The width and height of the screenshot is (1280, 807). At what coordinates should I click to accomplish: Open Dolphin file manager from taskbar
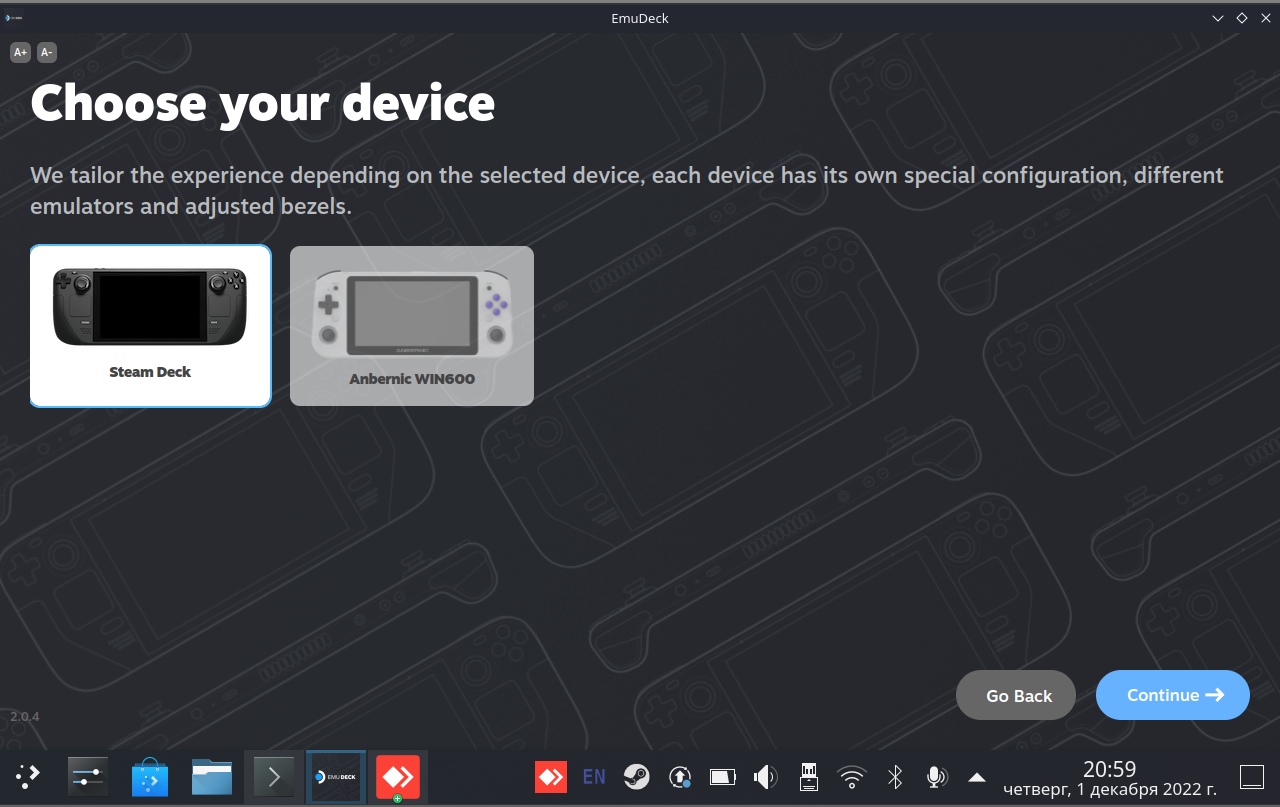[212, 777]
